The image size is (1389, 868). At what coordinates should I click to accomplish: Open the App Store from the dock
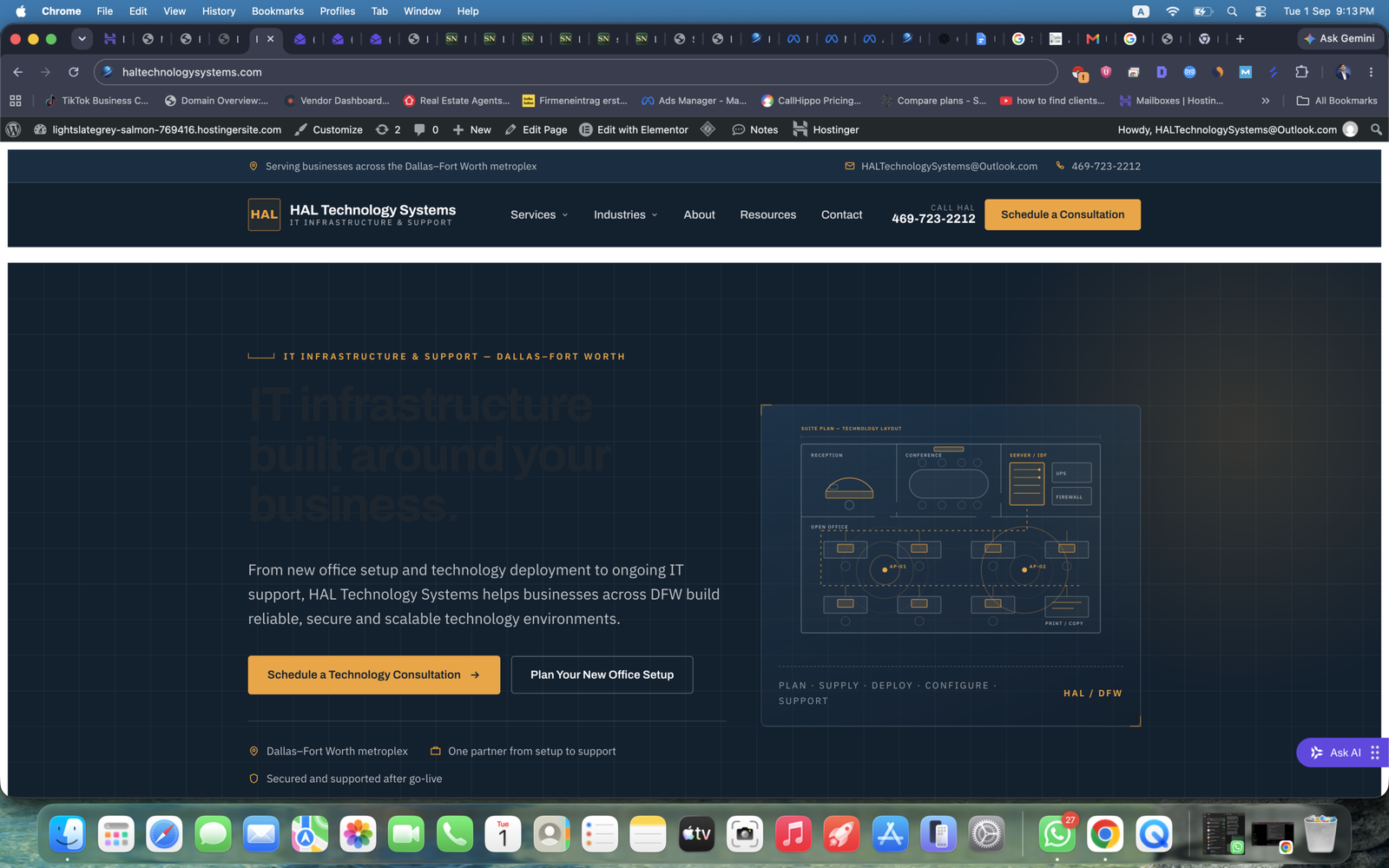890,834
